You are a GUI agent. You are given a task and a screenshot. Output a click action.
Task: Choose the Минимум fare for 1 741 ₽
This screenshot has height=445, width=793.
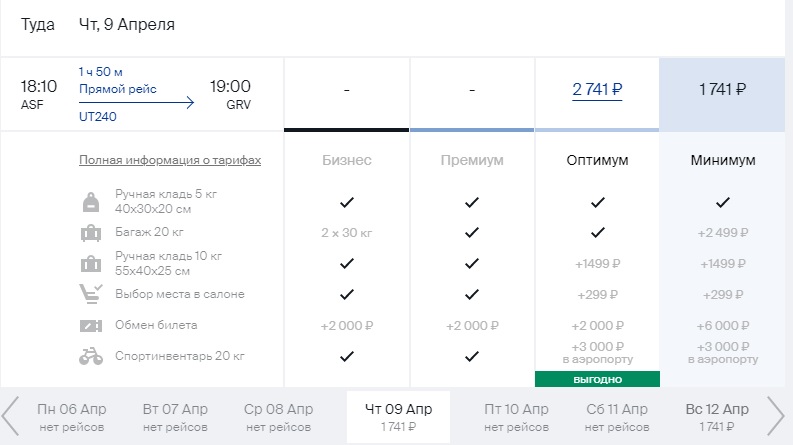pos(722,89)
